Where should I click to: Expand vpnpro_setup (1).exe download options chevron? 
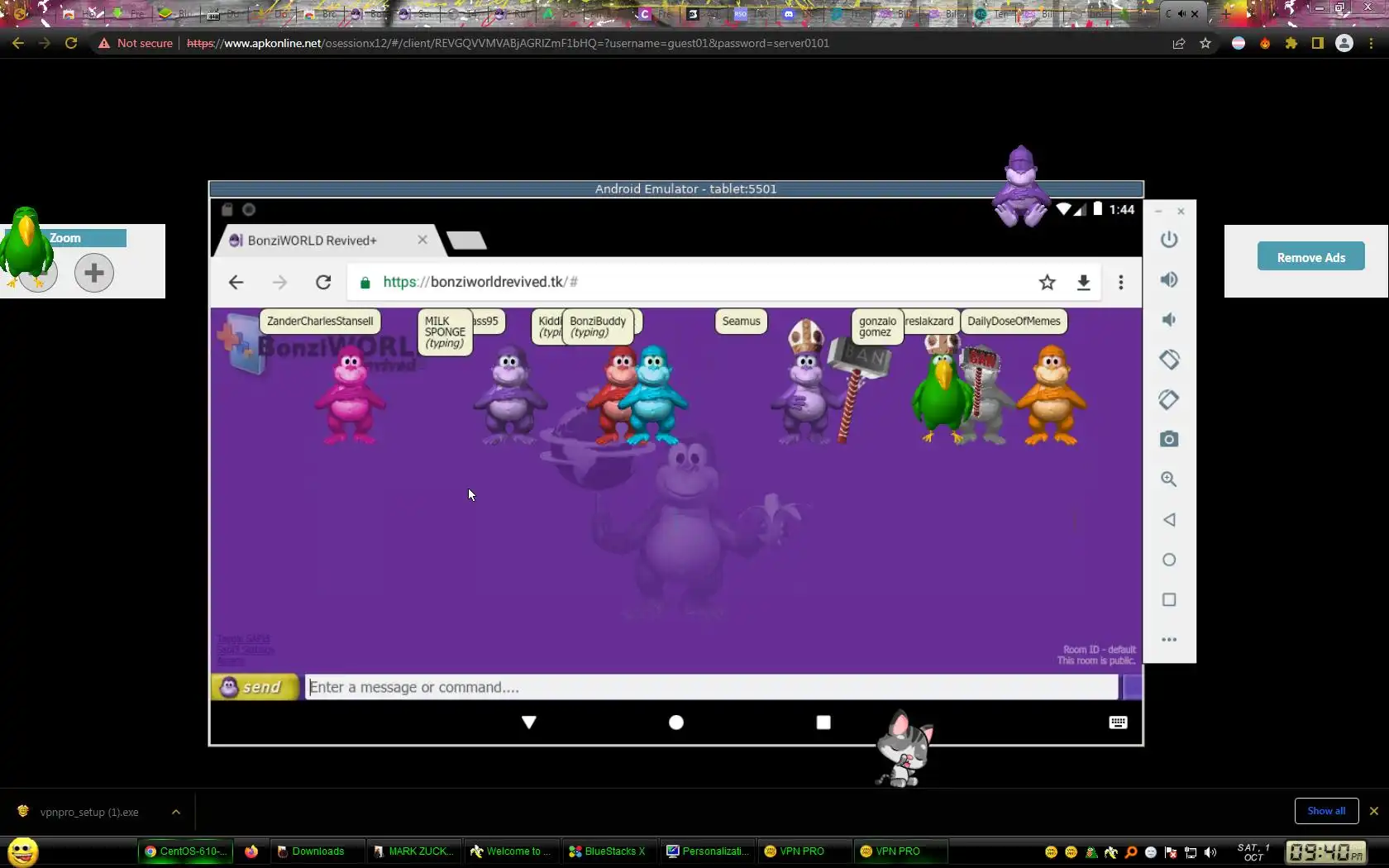176,812
